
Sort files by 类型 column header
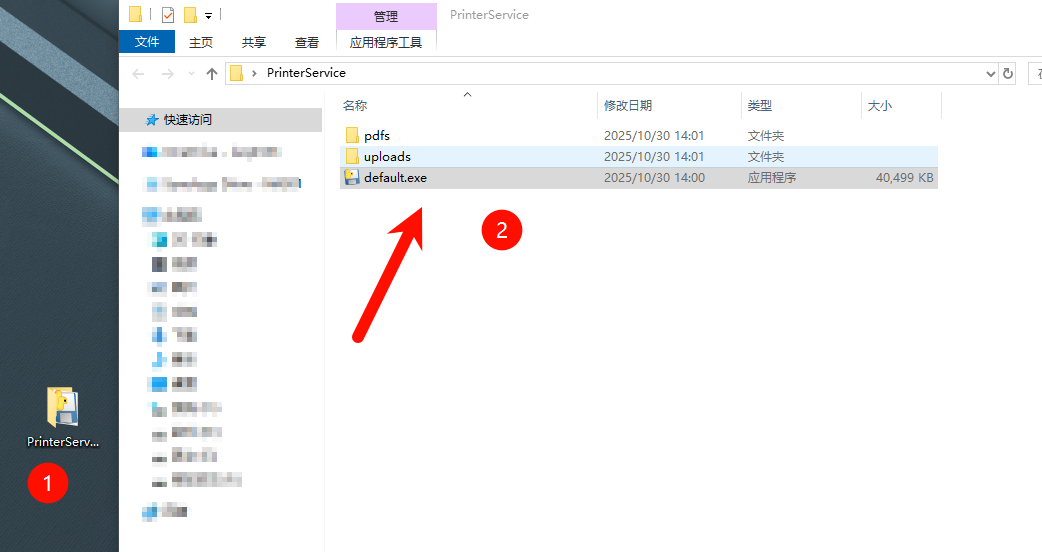[760, 106]
